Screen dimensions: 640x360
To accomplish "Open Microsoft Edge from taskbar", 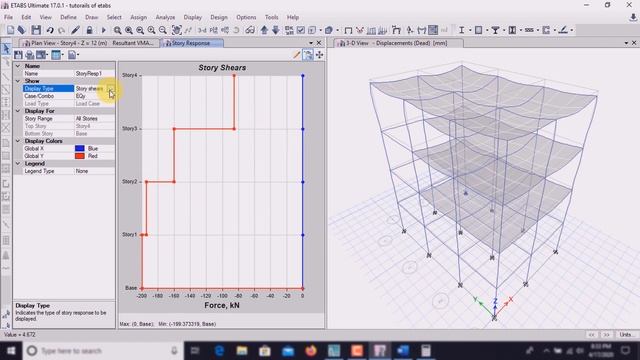I will coord(219,351).
